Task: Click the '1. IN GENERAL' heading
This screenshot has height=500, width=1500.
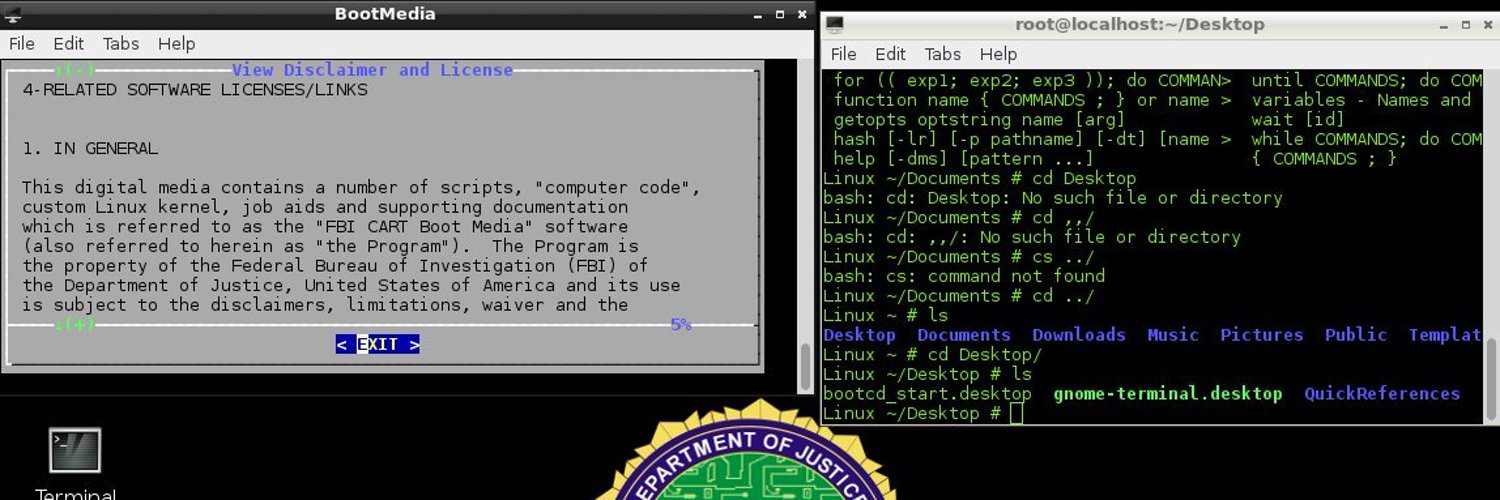Action: pos(90,148)
